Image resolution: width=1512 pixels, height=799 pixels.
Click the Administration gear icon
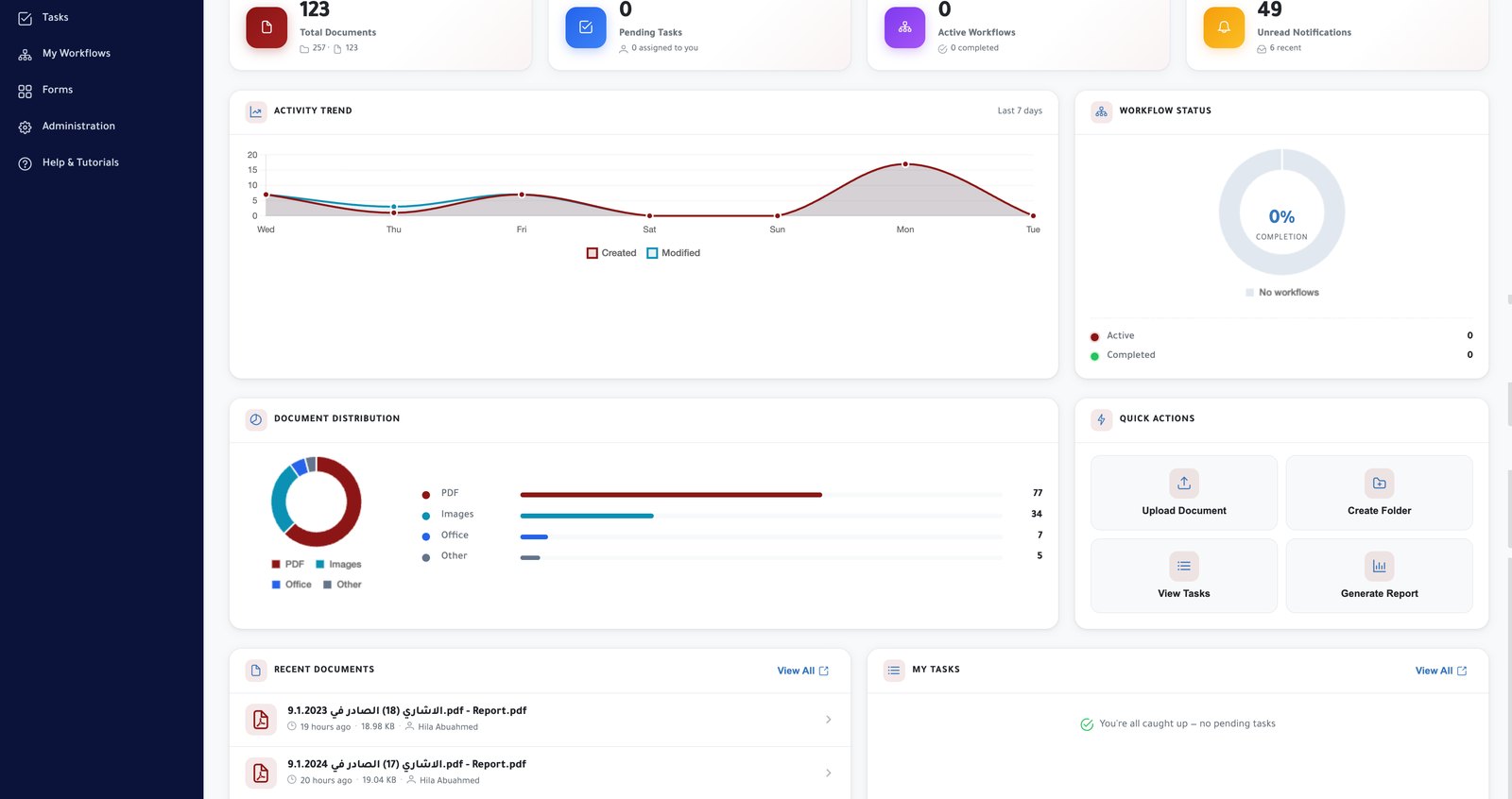click(x=26, y=127)
